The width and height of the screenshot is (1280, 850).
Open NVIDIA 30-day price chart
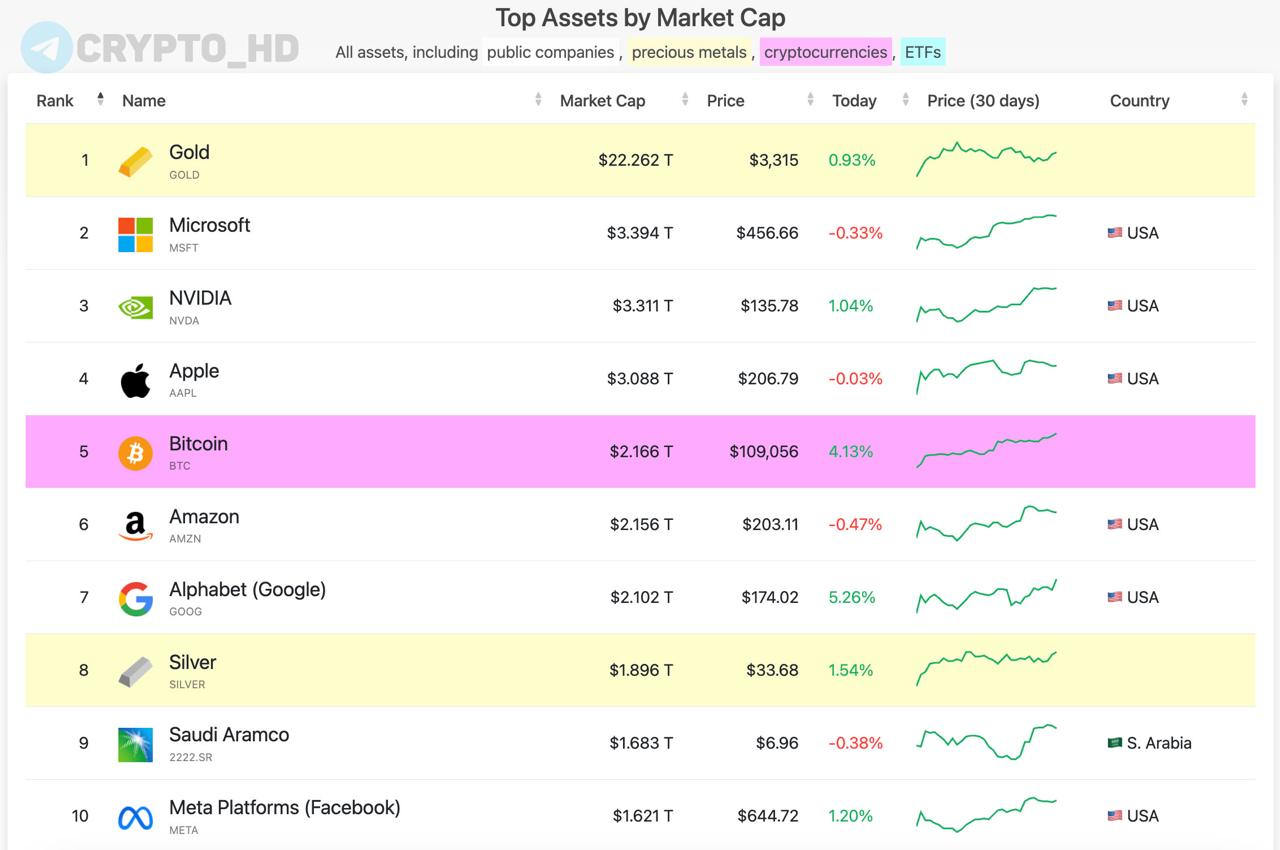coord(986,305)
